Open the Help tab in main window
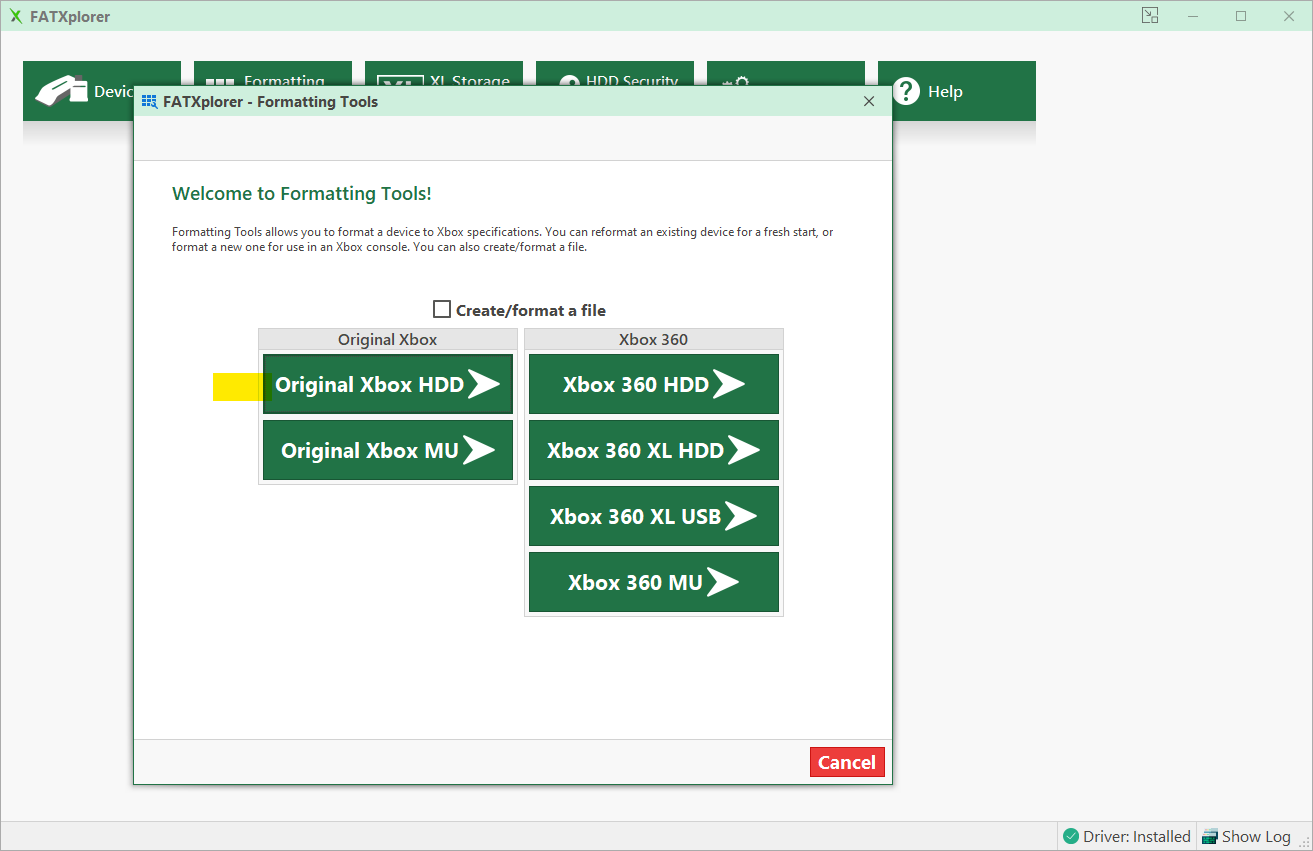Viewport: 1313px width, 851px height. click(957, 91)
